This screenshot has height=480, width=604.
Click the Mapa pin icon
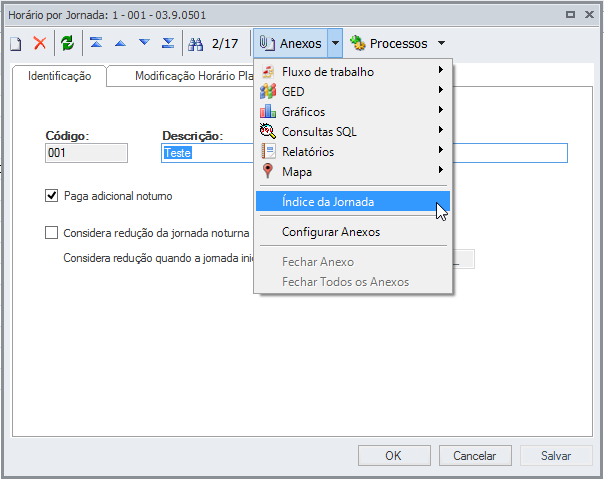pyautogui.click(x=267, y=171)
